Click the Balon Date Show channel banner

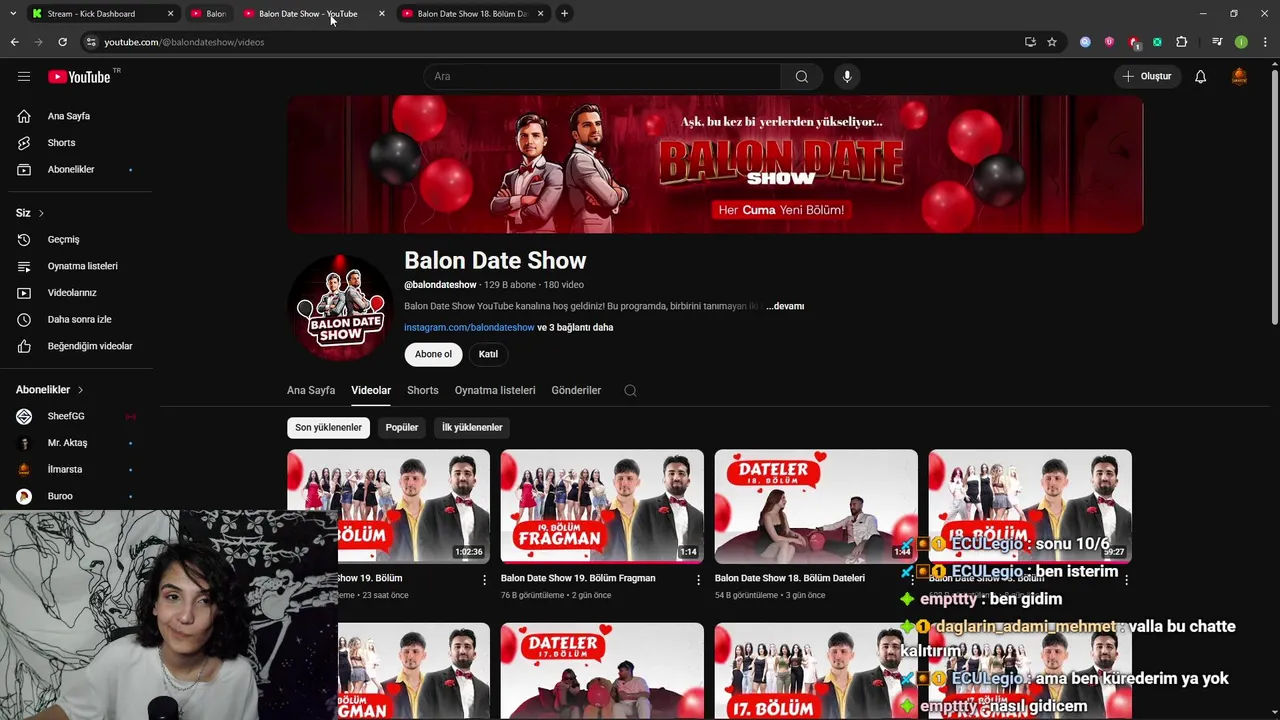pos(715,164)
